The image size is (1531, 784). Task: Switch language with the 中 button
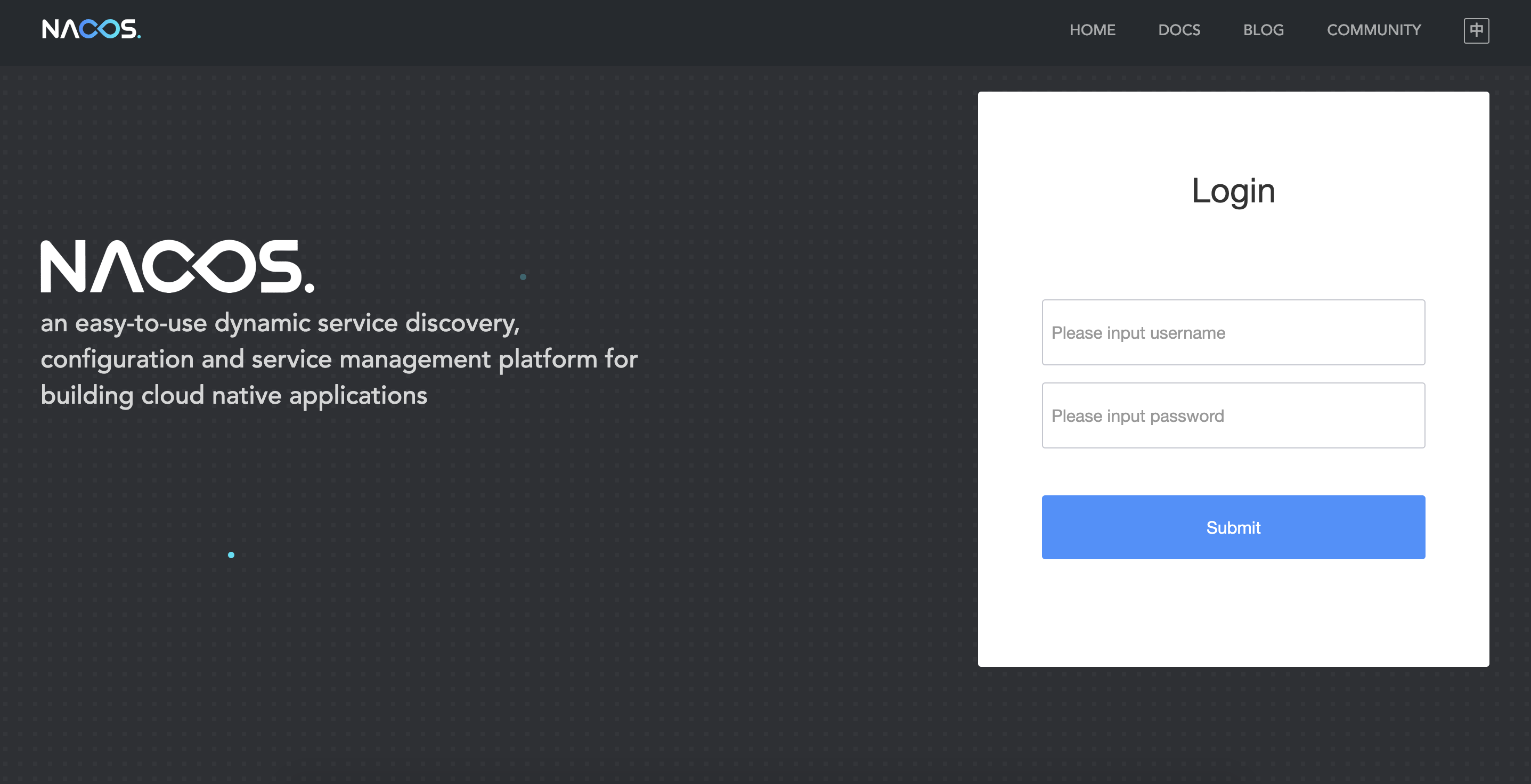[x=1476, y=30]
